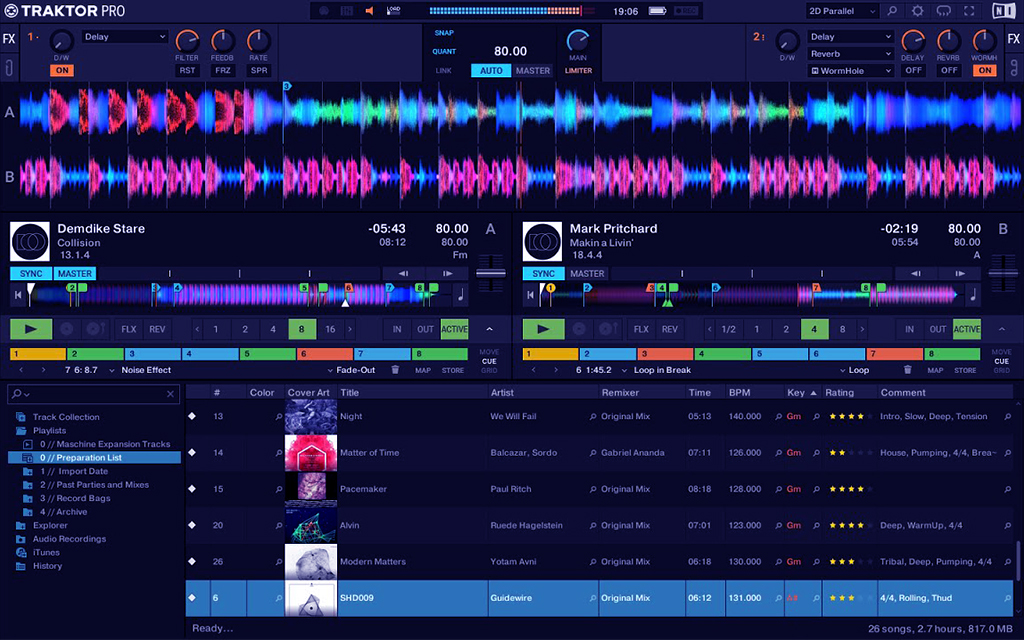This screenshot has height=640, width=1024.
Task: Click the audio speaker indicator icon
Action: point(370,11)
